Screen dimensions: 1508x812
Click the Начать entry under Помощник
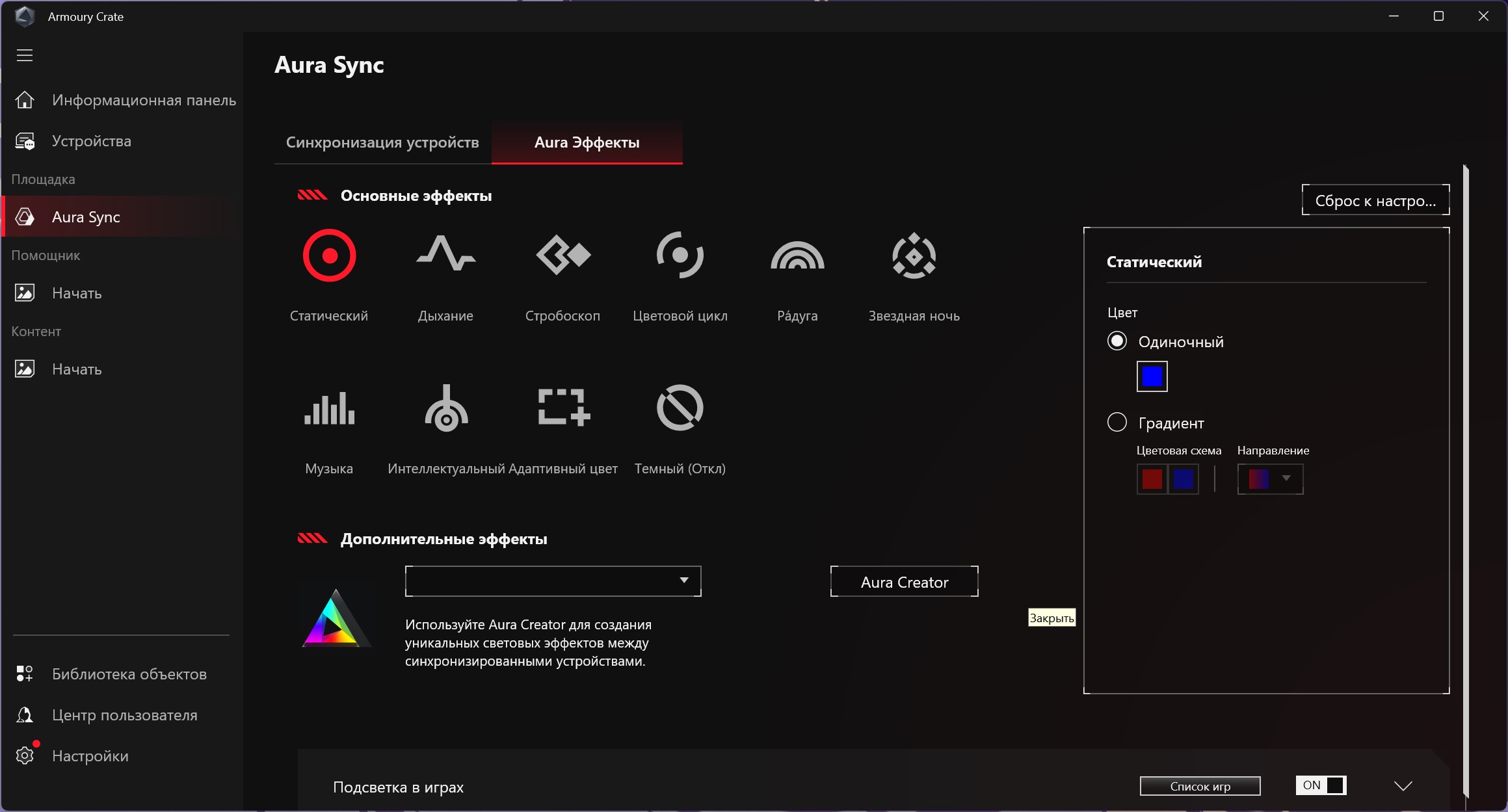point(124,293)
